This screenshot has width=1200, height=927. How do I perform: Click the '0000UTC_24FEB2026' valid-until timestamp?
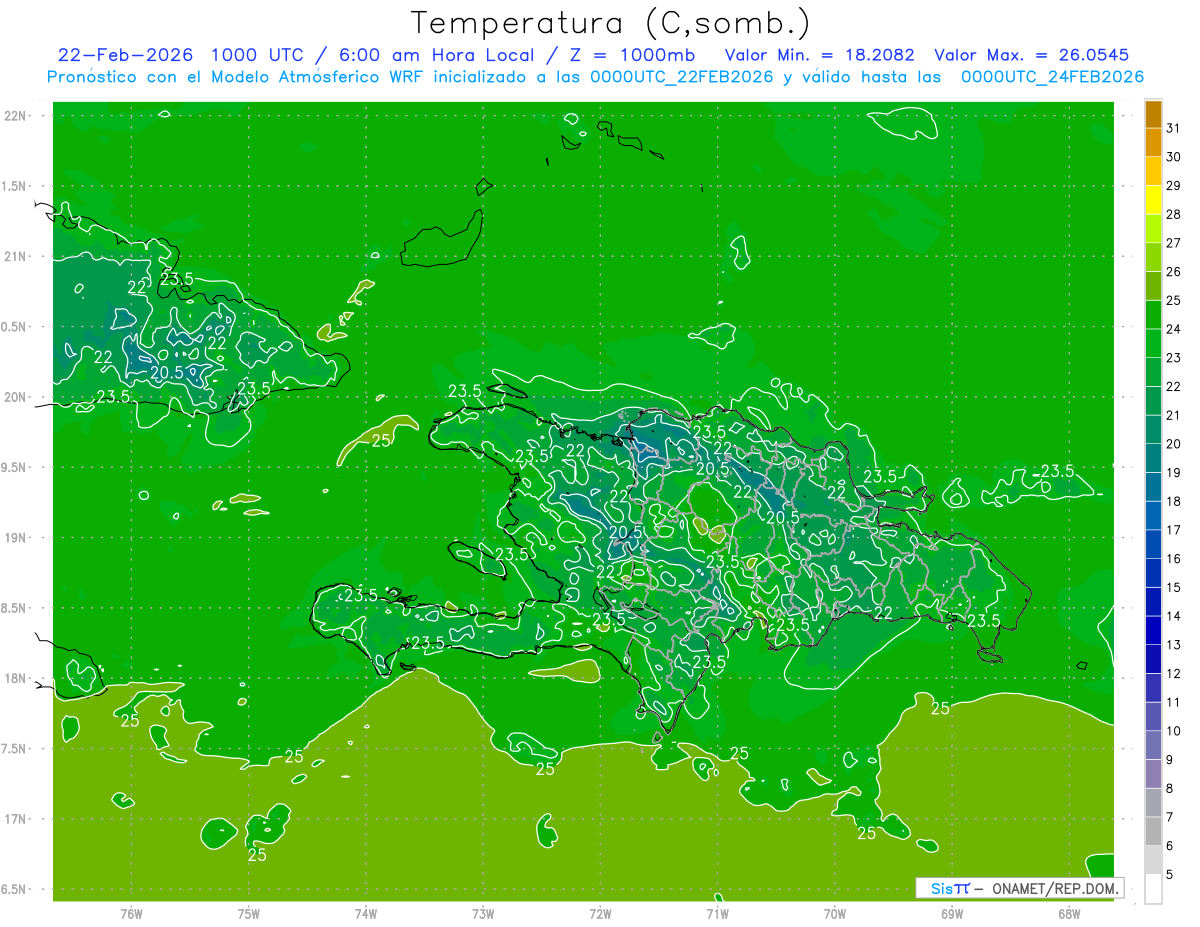pos(1053,77)
